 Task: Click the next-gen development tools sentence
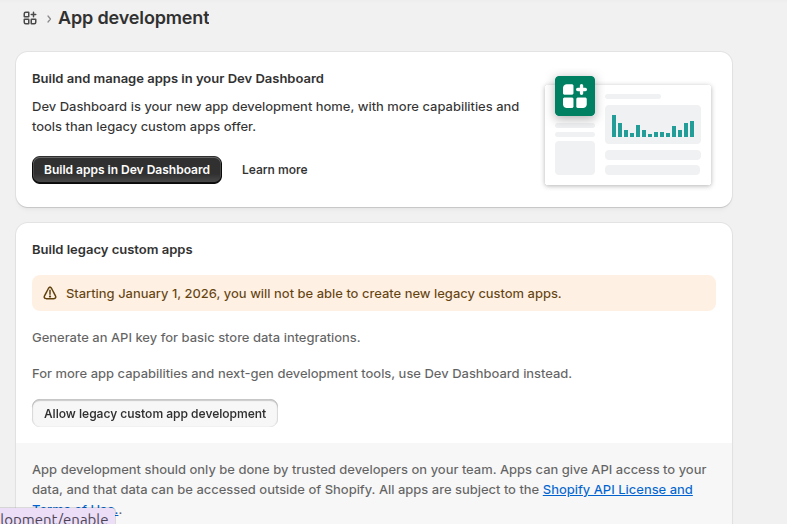click(x=301, y=374)
